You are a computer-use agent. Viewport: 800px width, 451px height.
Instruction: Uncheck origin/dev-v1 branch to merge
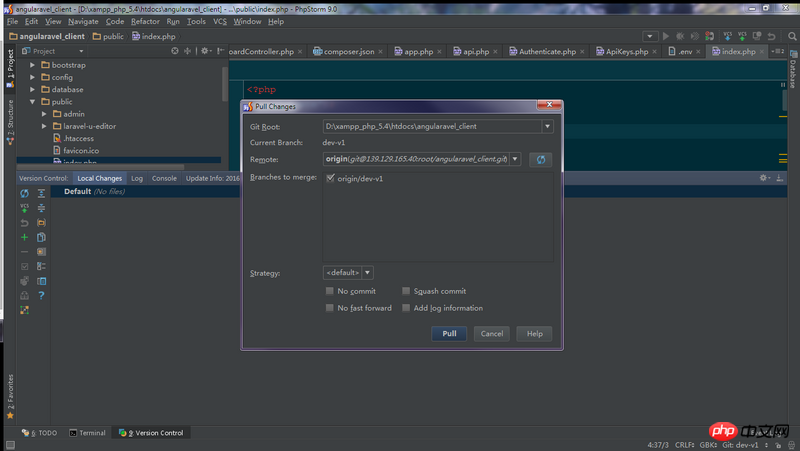pyautogui.click(x=331, y=178)
